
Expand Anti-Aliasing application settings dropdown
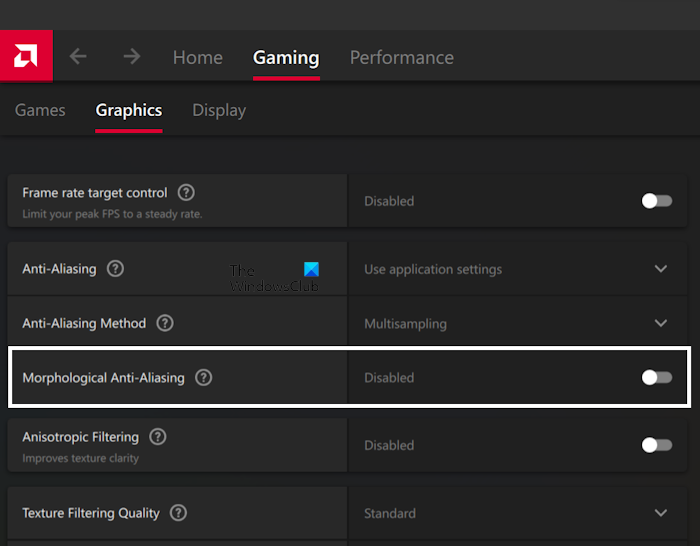[660, 269]
